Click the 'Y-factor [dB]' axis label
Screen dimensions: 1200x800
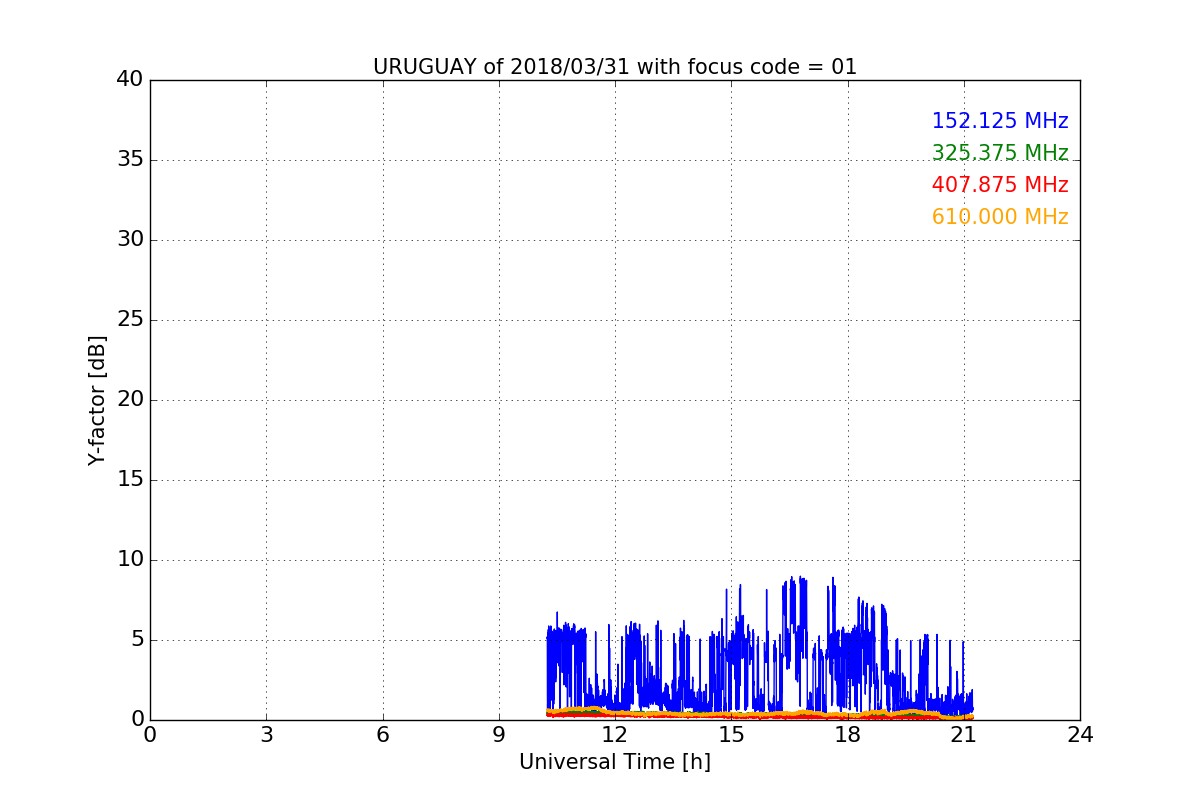coord(97,400)
